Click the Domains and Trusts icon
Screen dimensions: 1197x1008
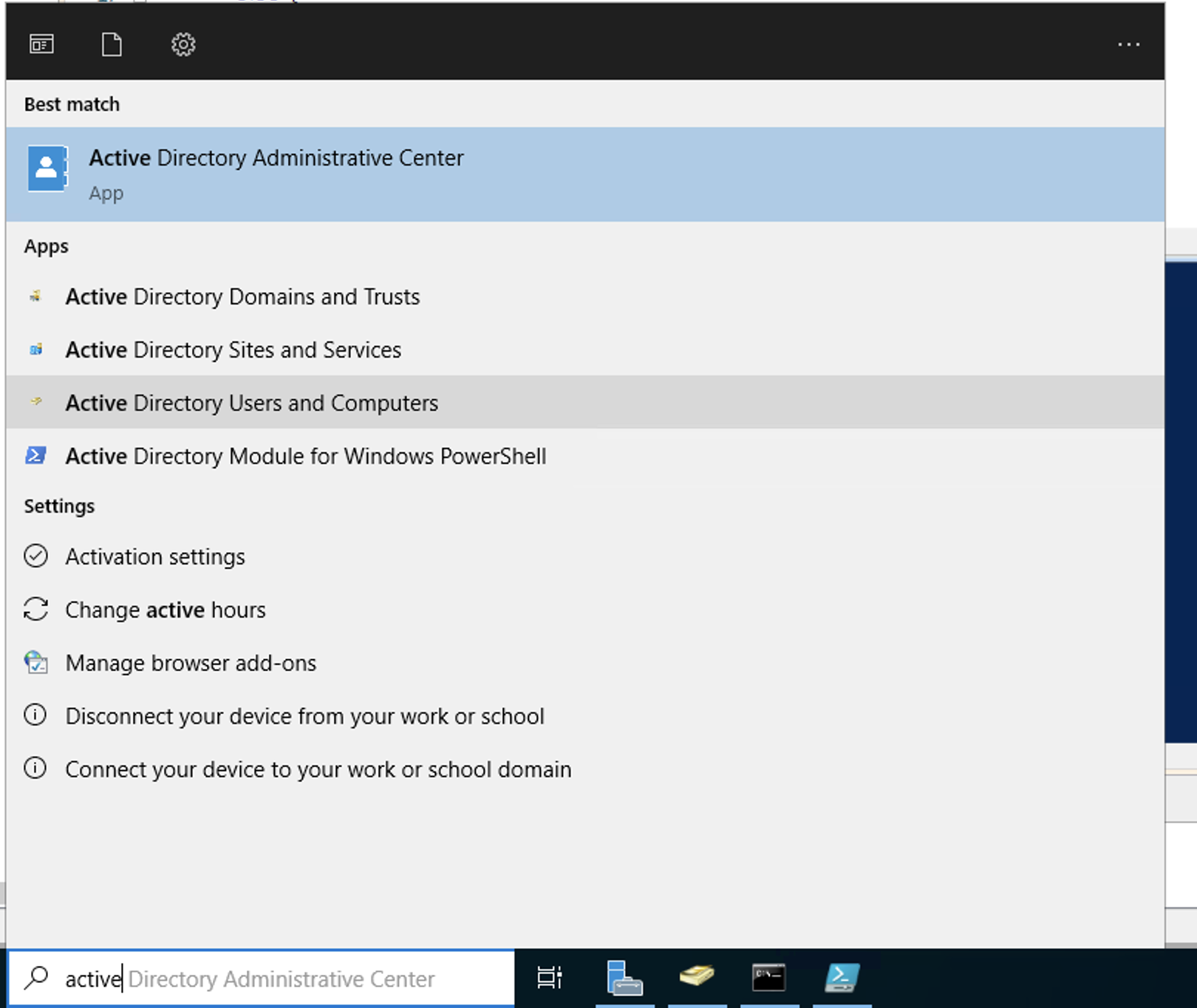pos(35,296)
